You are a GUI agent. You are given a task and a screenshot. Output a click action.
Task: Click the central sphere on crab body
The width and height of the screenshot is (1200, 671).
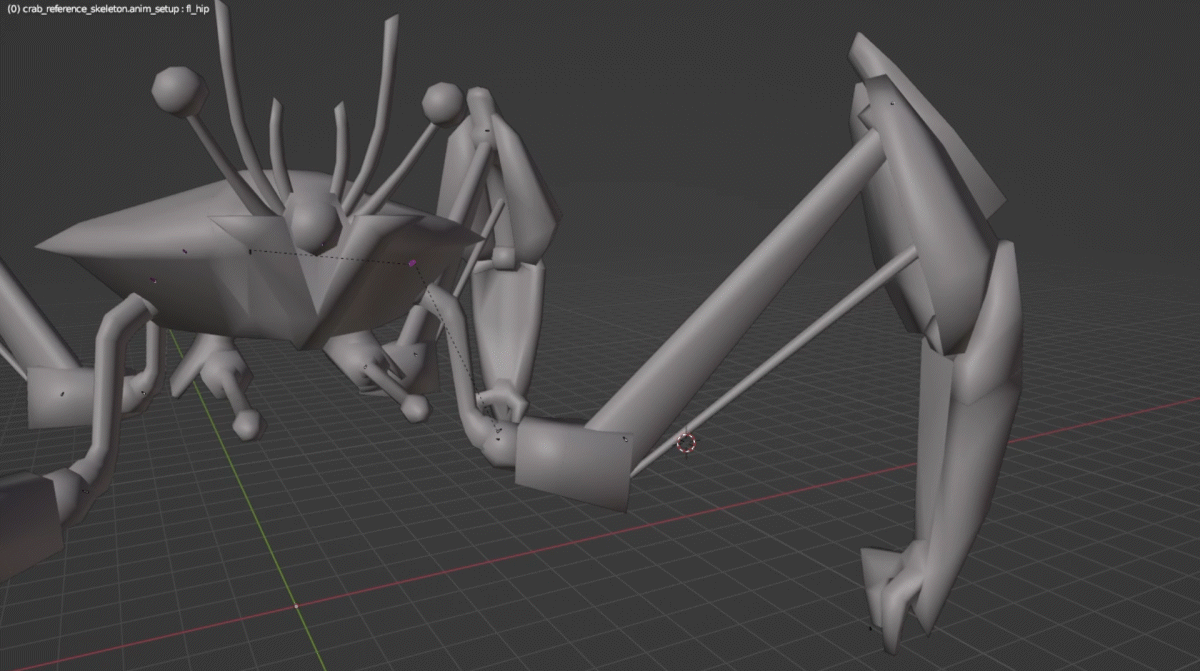click(x=313, y=224)
